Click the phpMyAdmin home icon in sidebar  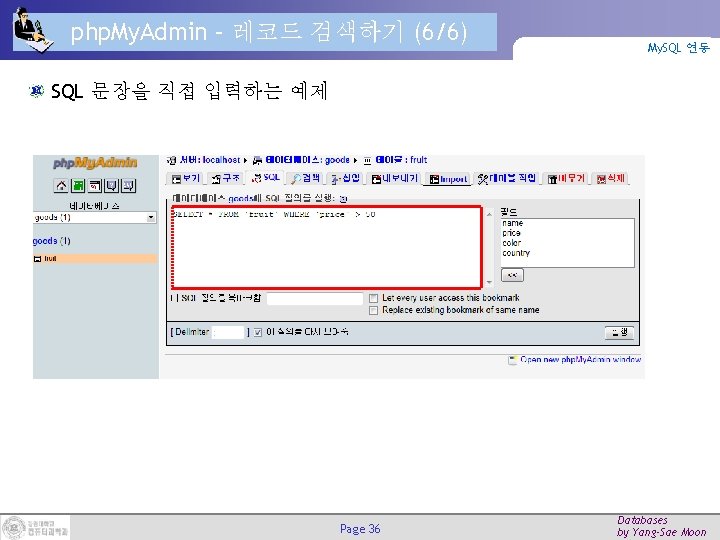pos(61,186)
